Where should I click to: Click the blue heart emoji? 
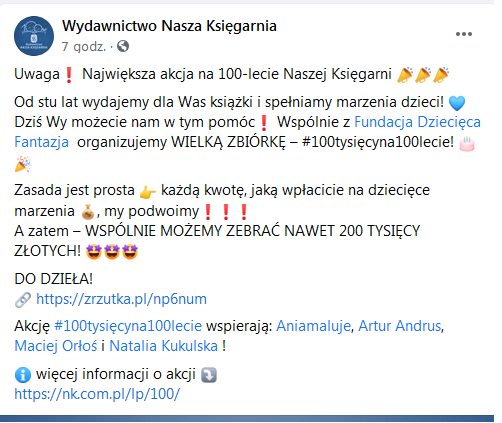pos(457,103)
